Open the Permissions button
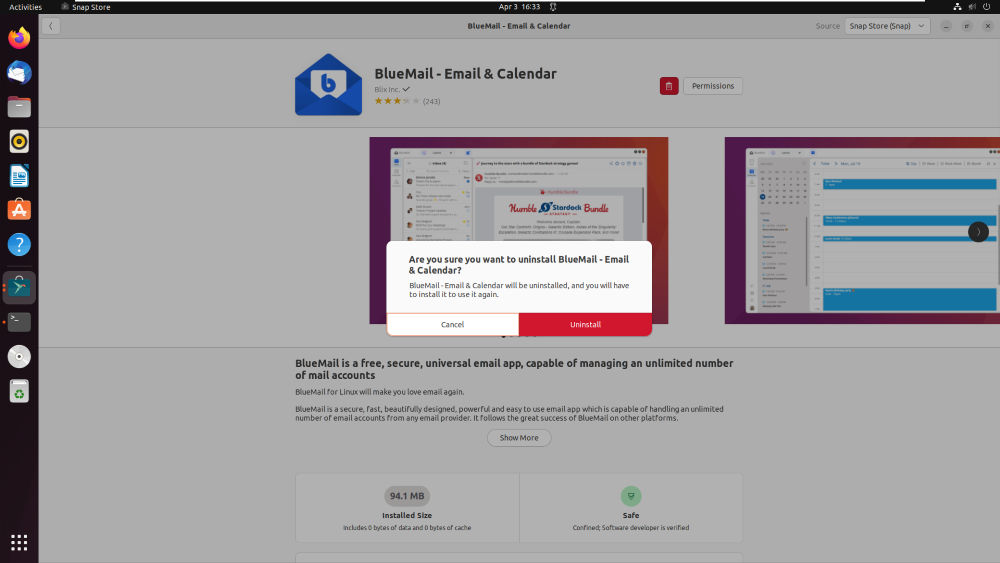Screen dimensions: 1000x563 (x=713, y=86)
